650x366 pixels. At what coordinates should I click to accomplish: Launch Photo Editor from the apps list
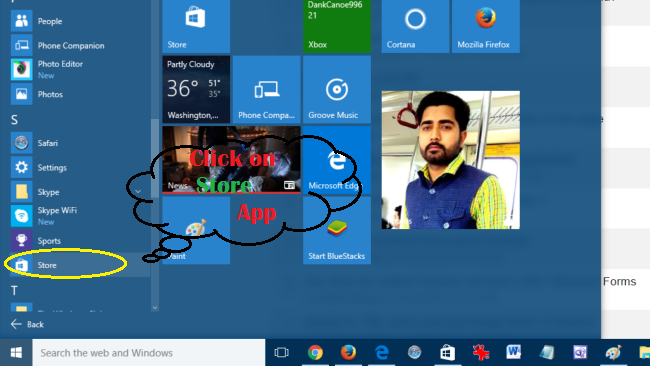79,70
